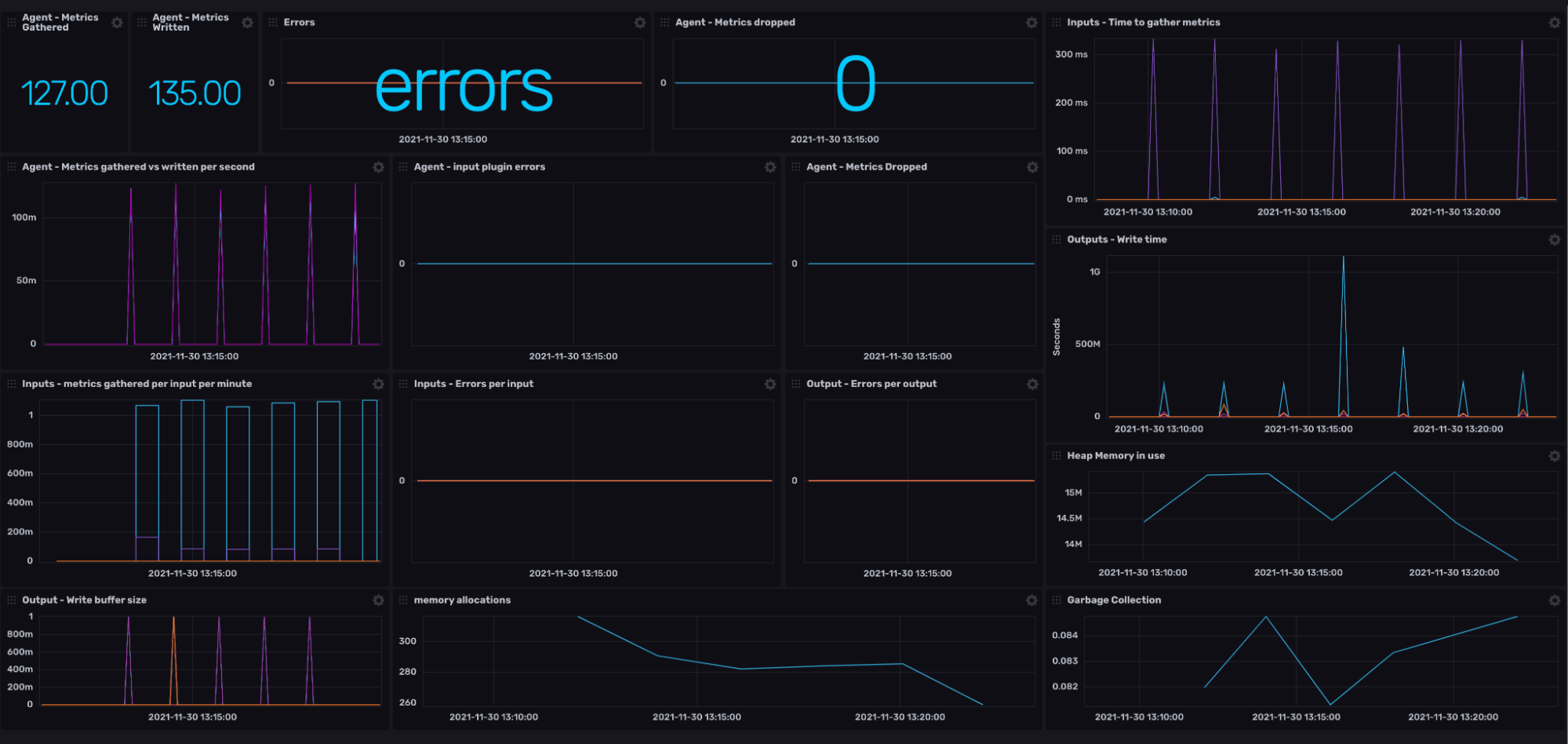The height and width of the screenshot is (744, 1568).
Task: Open settings for Output - Write buffer size
Action: coord(379,600)
